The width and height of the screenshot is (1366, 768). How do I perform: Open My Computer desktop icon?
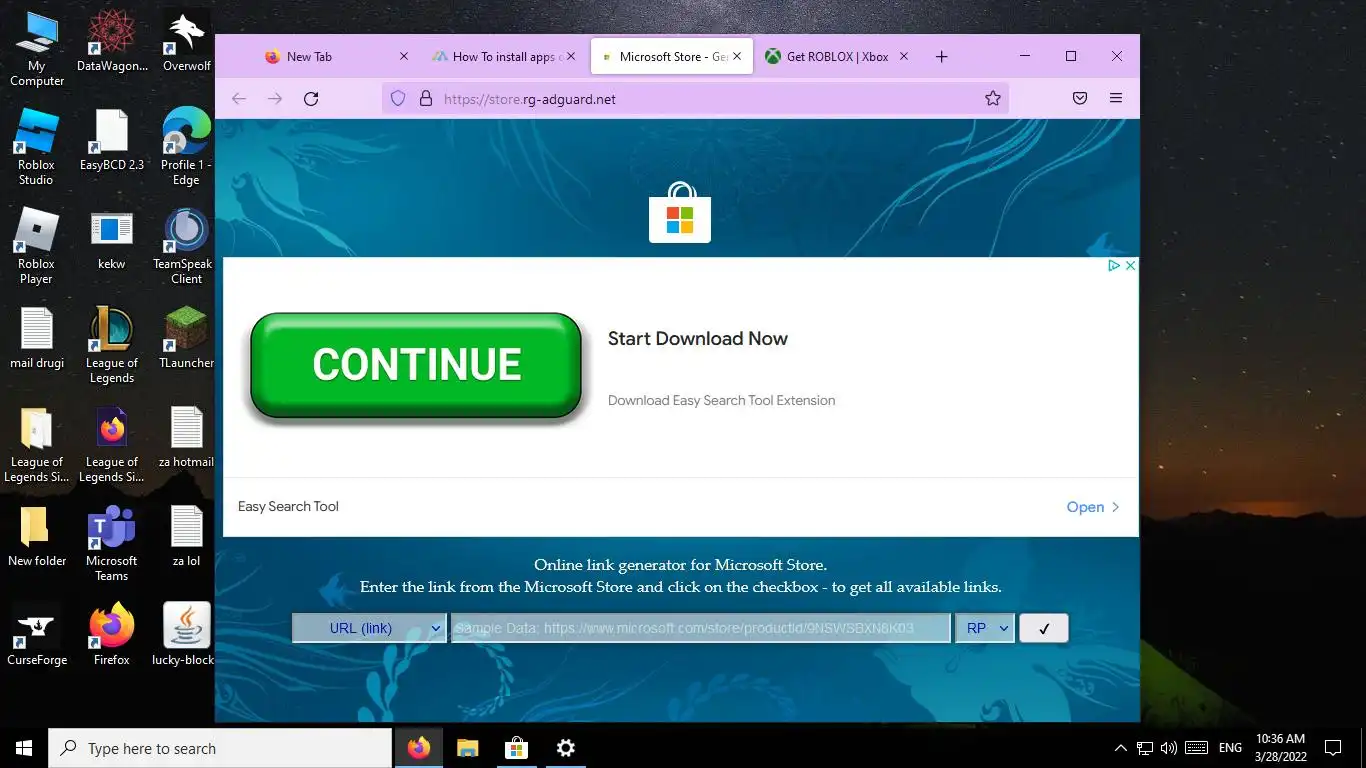37,48
